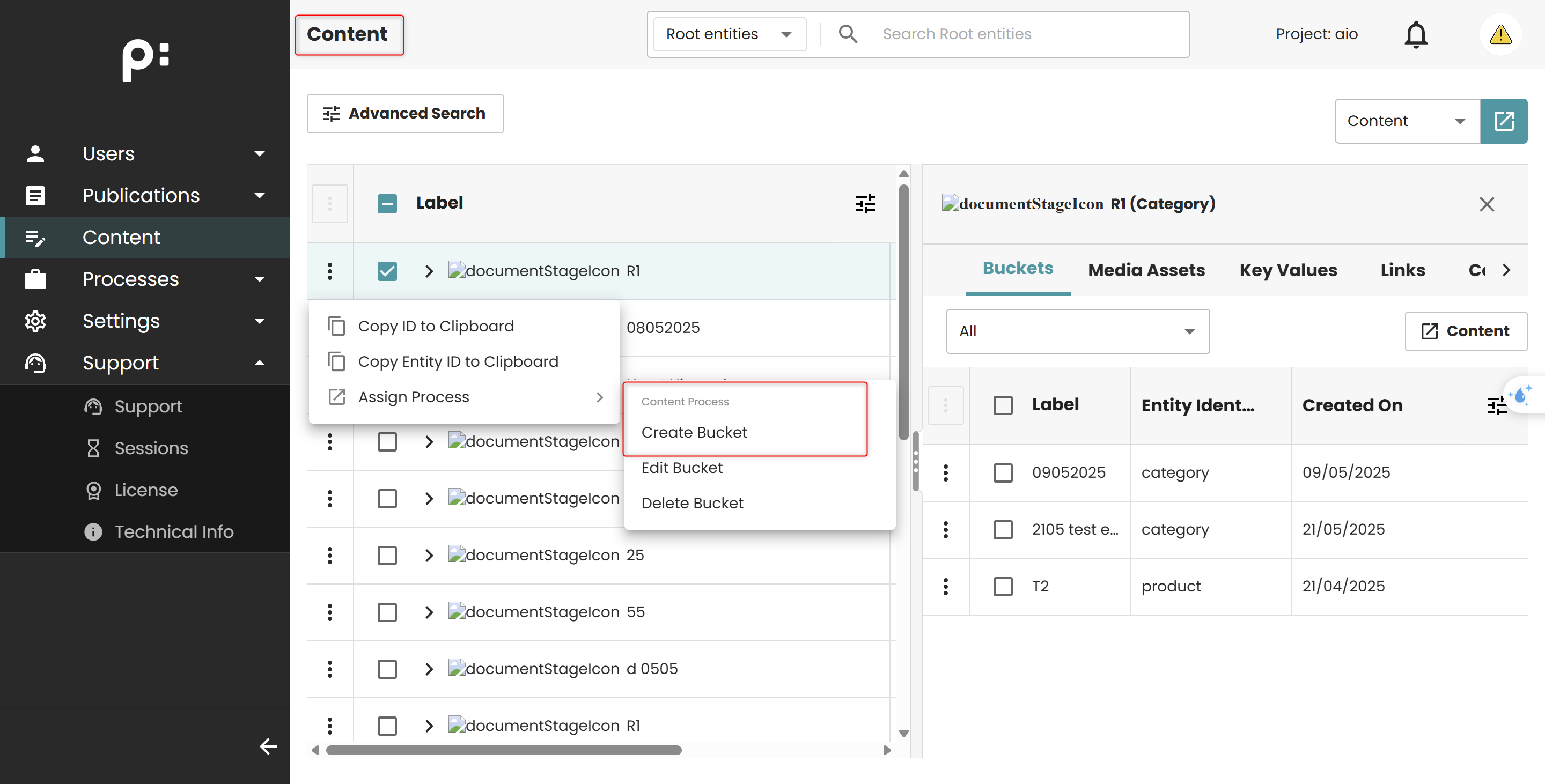This screenshot has height=784, width=1545.
Task: Click the Settings gear icon
Action: 36,321
